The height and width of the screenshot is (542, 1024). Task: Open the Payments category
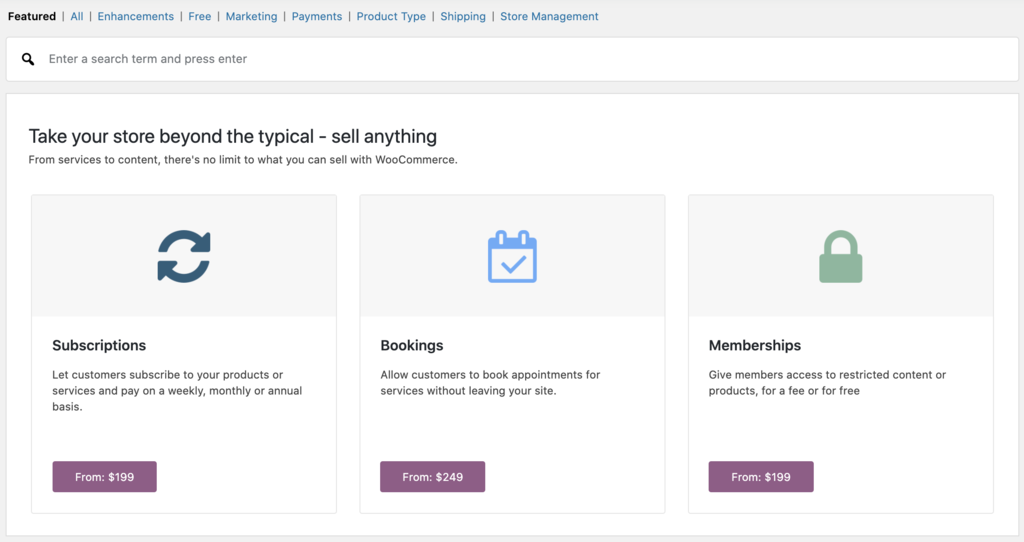317,16
